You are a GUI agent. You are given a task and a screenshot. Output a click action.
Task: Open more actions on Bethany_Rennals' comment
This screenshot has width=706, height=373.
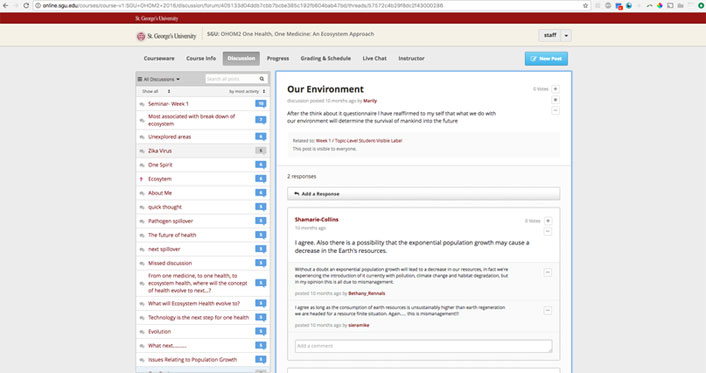[548, 272]
